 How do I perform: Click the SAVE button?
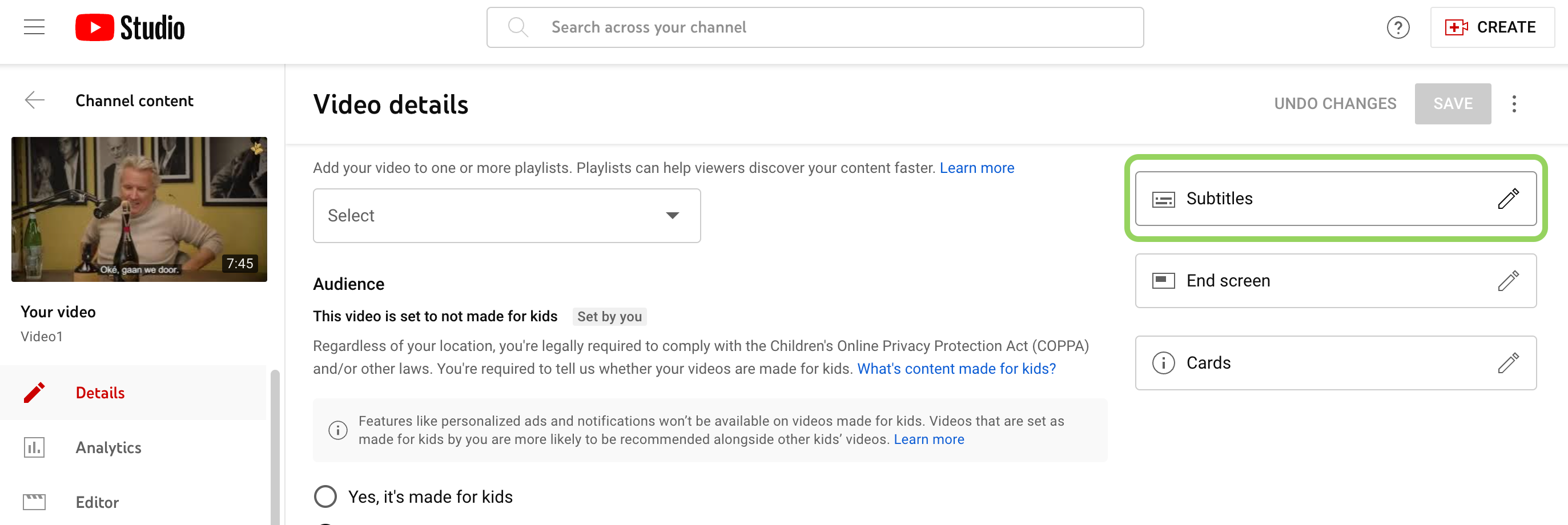pyautogui.click(x=1452, y=104)
